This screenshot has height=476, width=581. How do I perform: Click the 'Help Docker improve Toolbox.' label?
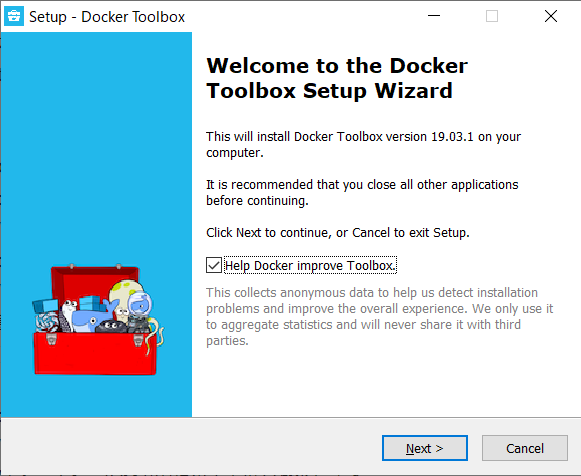click(311, 265)
